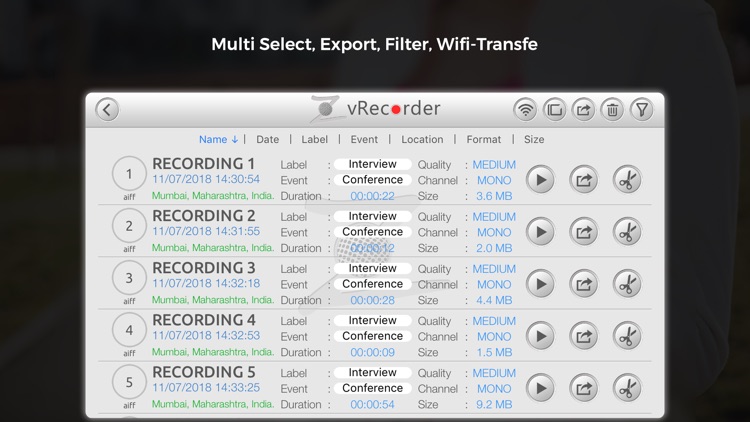Share Recording 1

584,180
